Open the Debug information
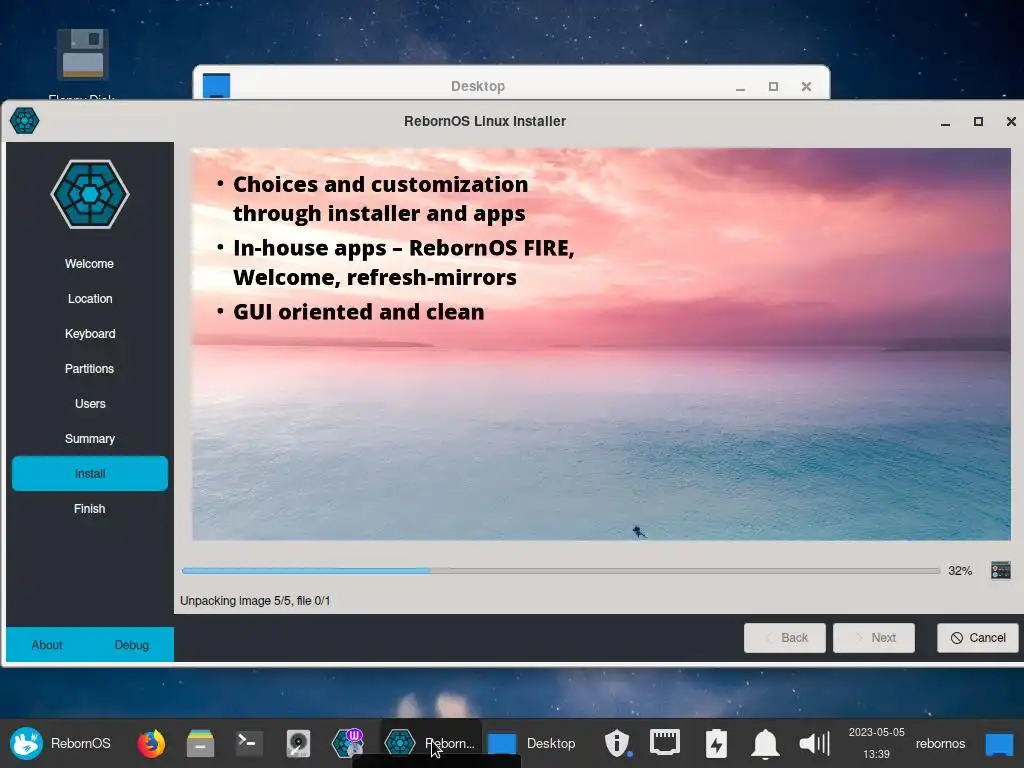 [x=132, y=645]
